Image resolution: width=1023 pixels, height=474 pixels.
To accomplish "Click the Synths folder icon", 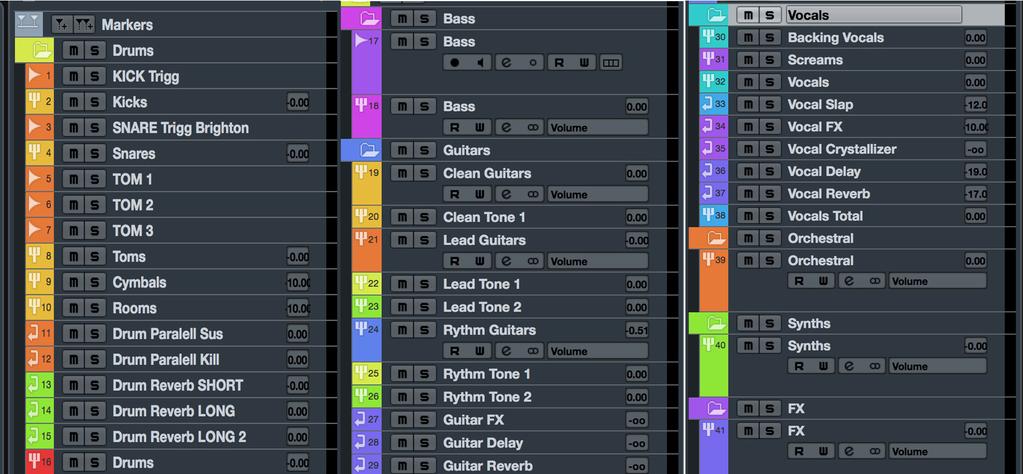I will point(717,323).
